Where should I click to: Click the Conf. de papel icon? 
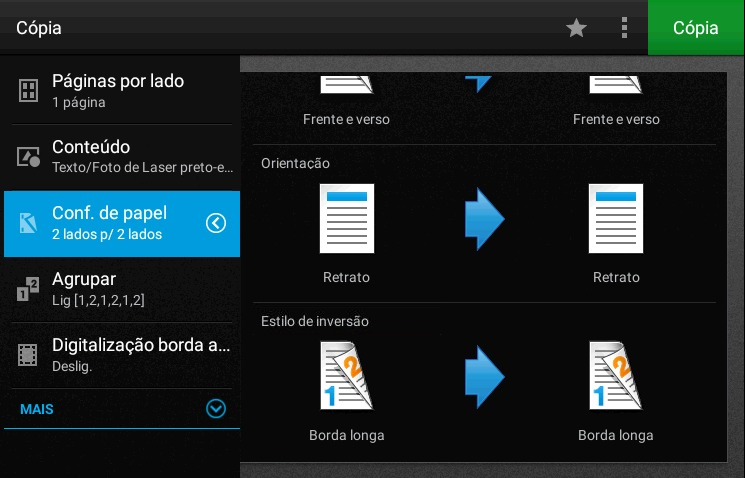tap(28, 223)
